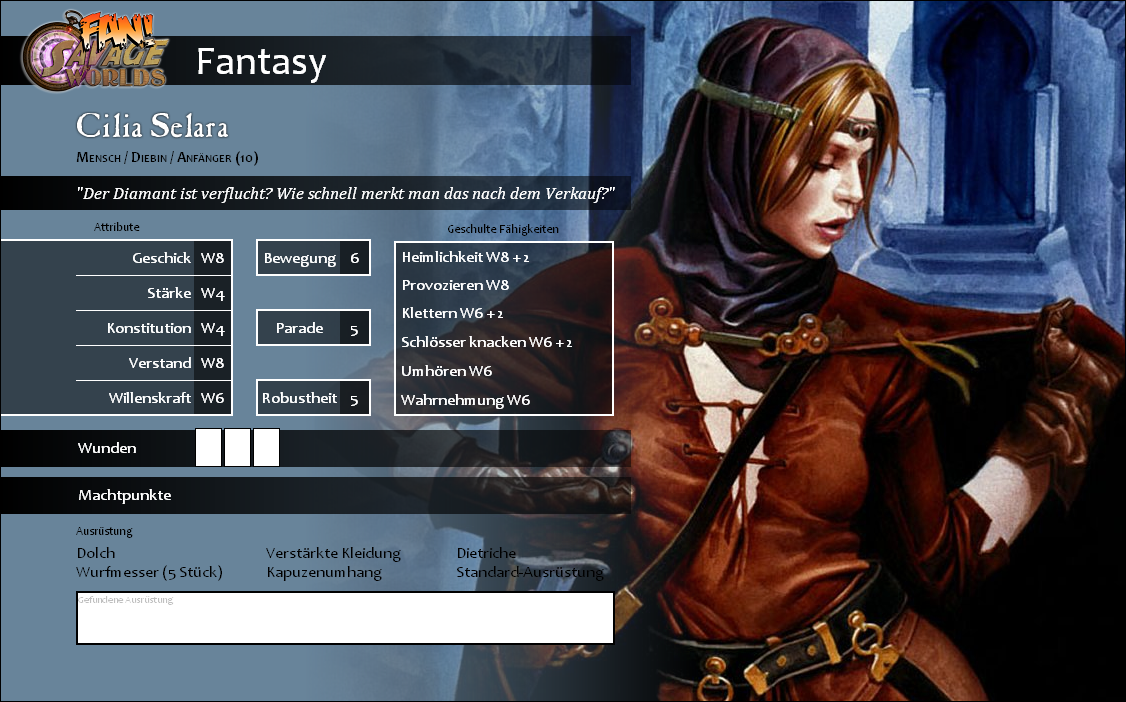Click the Standard-Ausrüstung entry
1126x702 pixels.
530,572
